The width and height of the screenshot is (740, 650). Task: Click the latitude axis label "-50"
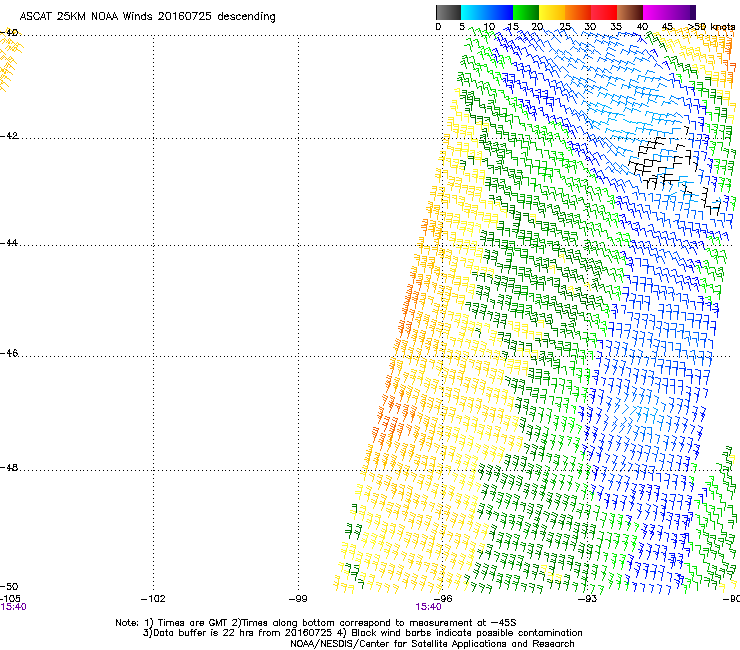click(x=9, y=586)
